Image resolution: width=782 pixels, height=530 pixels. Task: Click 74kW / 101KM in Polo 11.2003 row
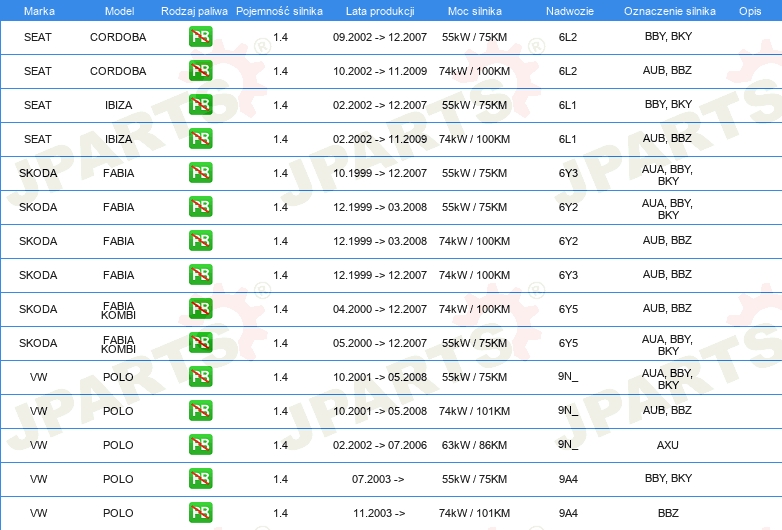(x=474, y=513)
